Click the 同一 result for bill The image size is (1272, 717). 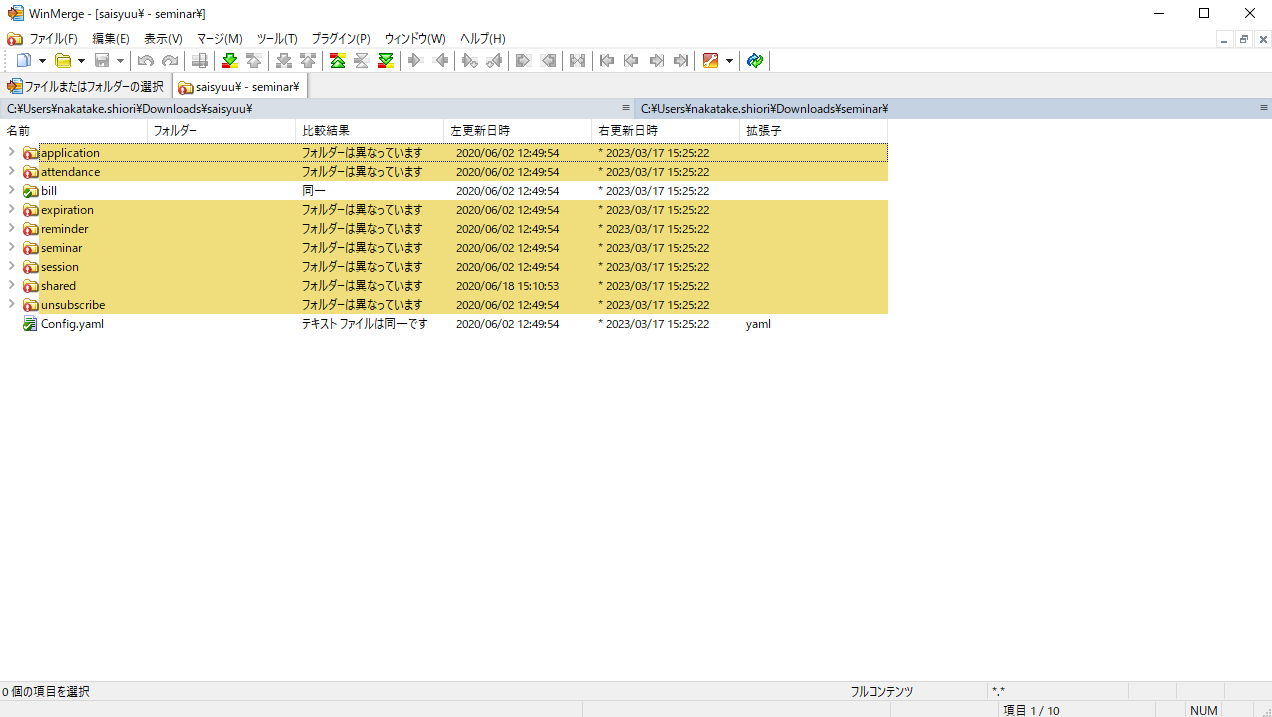click(314, 191)
